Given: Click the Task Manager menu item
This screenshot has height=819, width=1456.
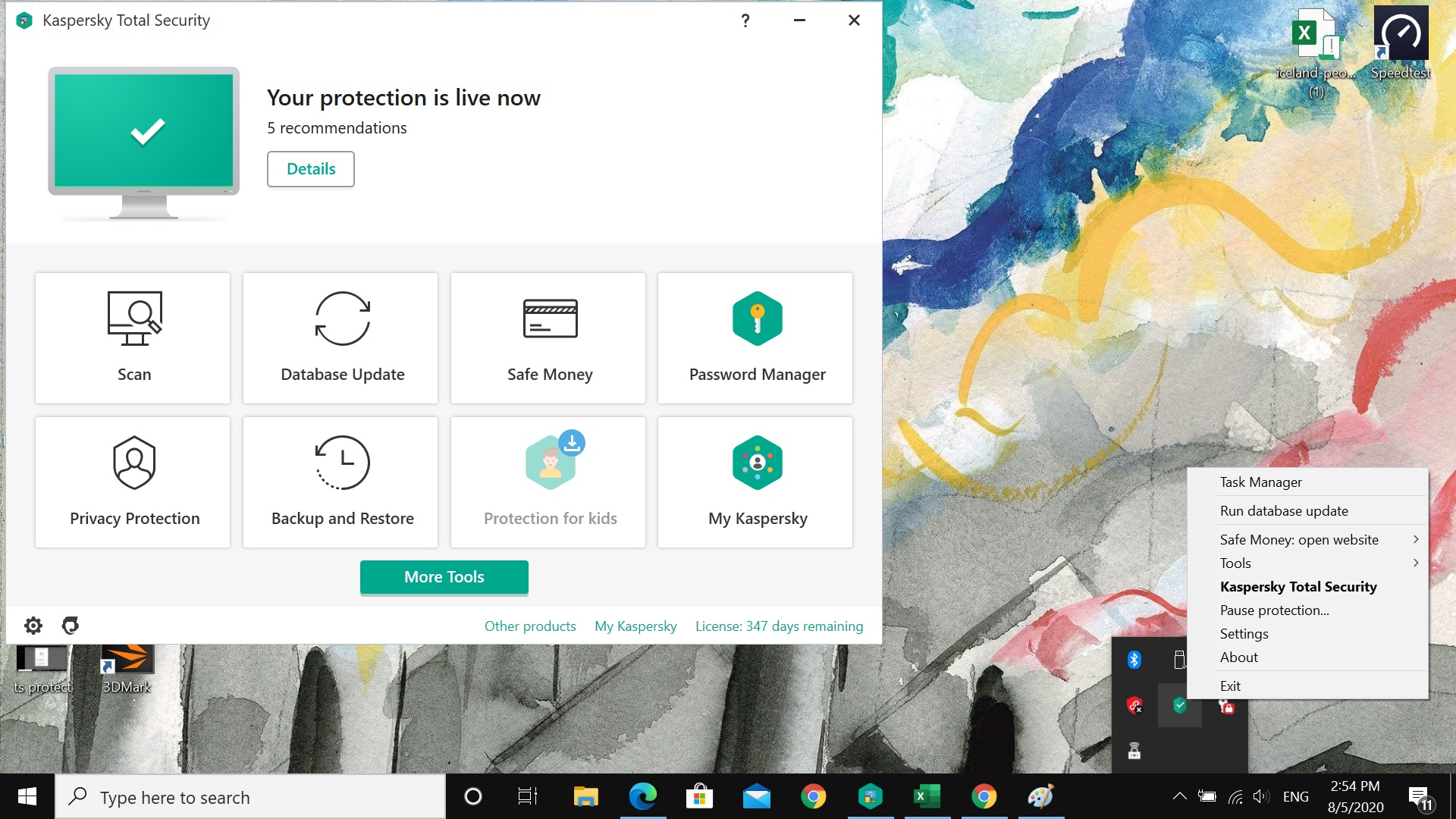Looking at the screenshot, I should 1261,482.
